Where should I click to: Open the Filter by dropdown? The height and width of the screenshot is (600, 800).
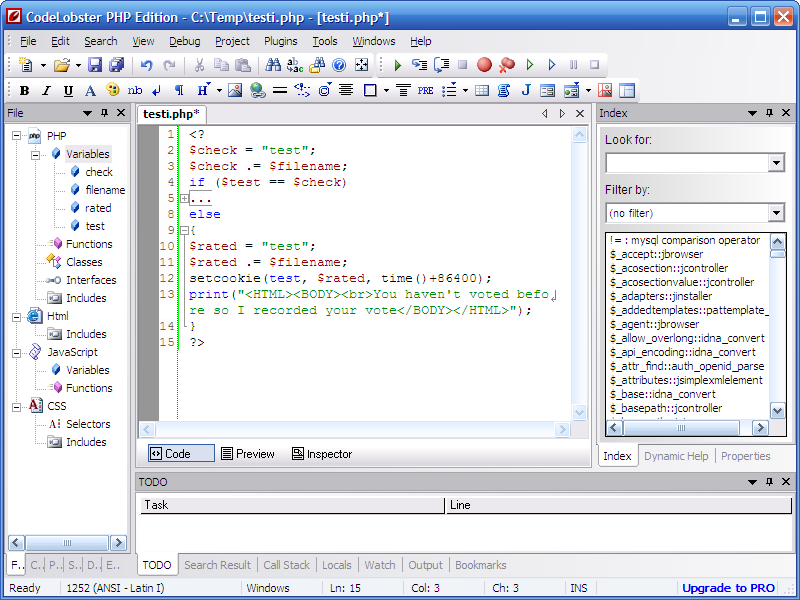776,213
